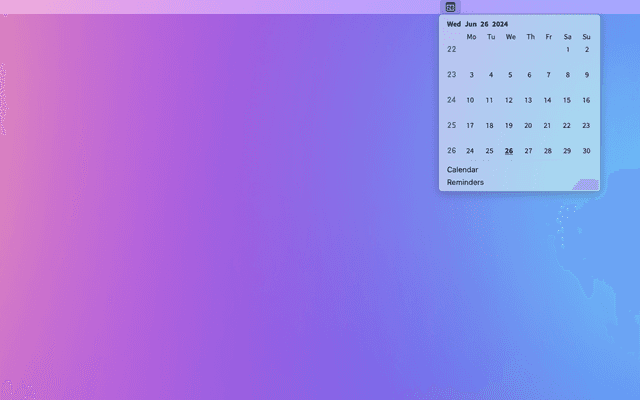Click week number 26 row label
This screenshot has width=640, height=400.
[451, 151]
